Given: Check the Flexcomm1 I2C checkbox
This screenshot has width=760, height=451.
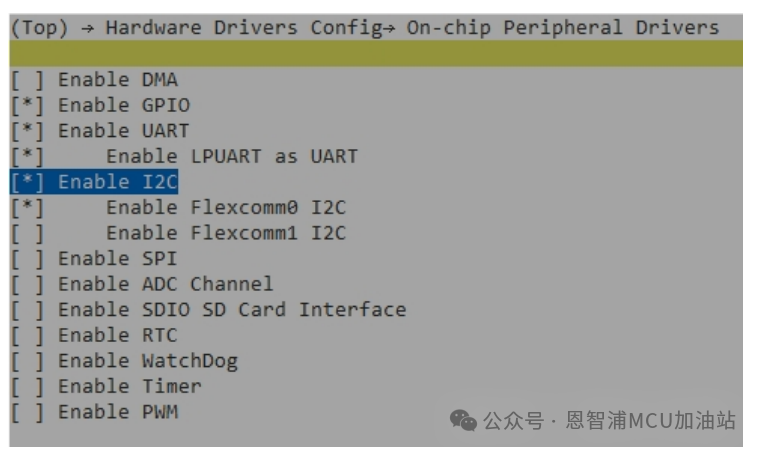Looking at the screenshot, I should click(27, 233).
